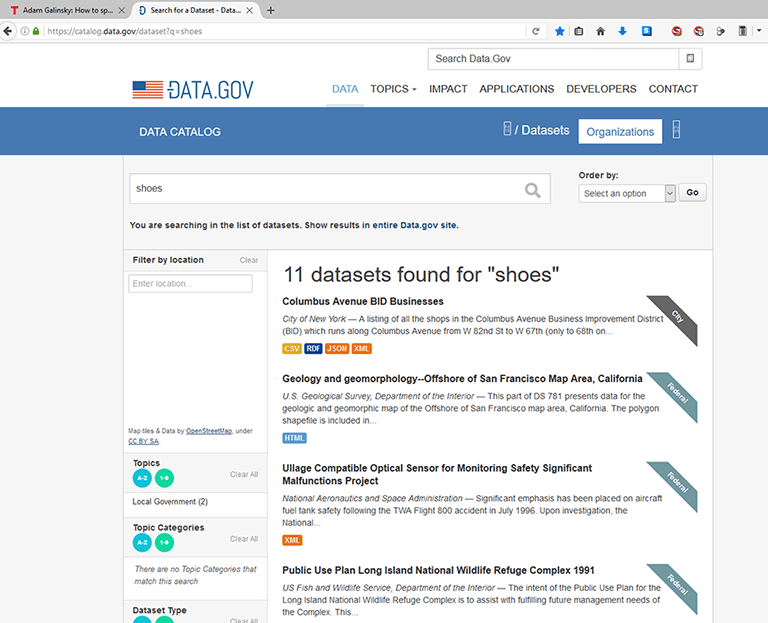Open downloads with the blue arrow icon
The height and width of the screenshot is (623, 768).
[622, 31]
